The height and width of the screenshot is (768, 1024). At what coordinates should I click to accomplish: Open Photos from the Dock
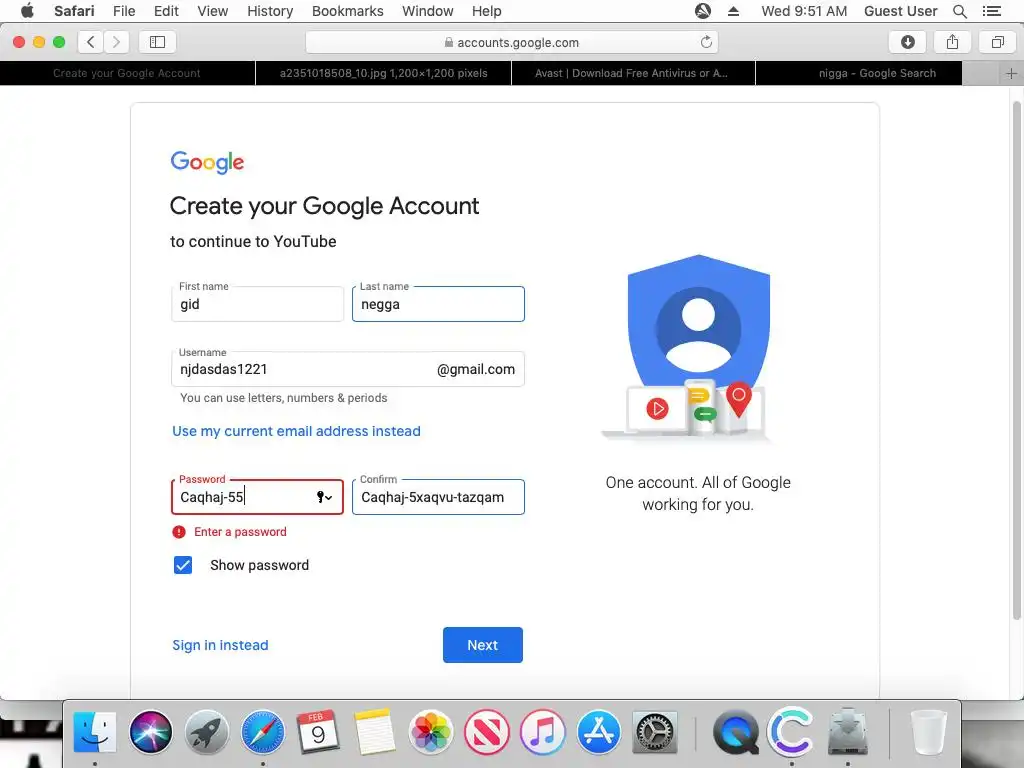tap(430, 732)
